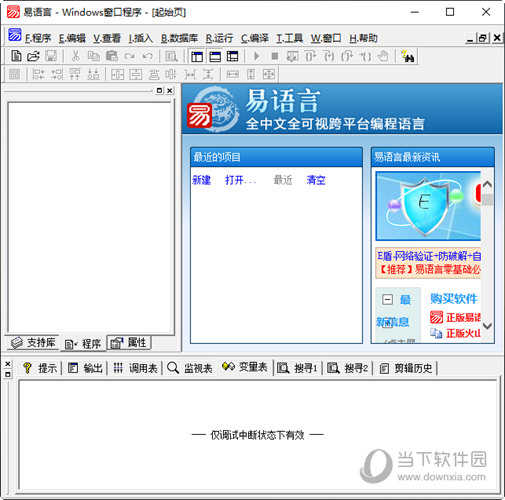Image resolution: width=505 pixels, height=500 pixels.
Task: Click the view-window icon next to Stop
Action: point(292,56)
